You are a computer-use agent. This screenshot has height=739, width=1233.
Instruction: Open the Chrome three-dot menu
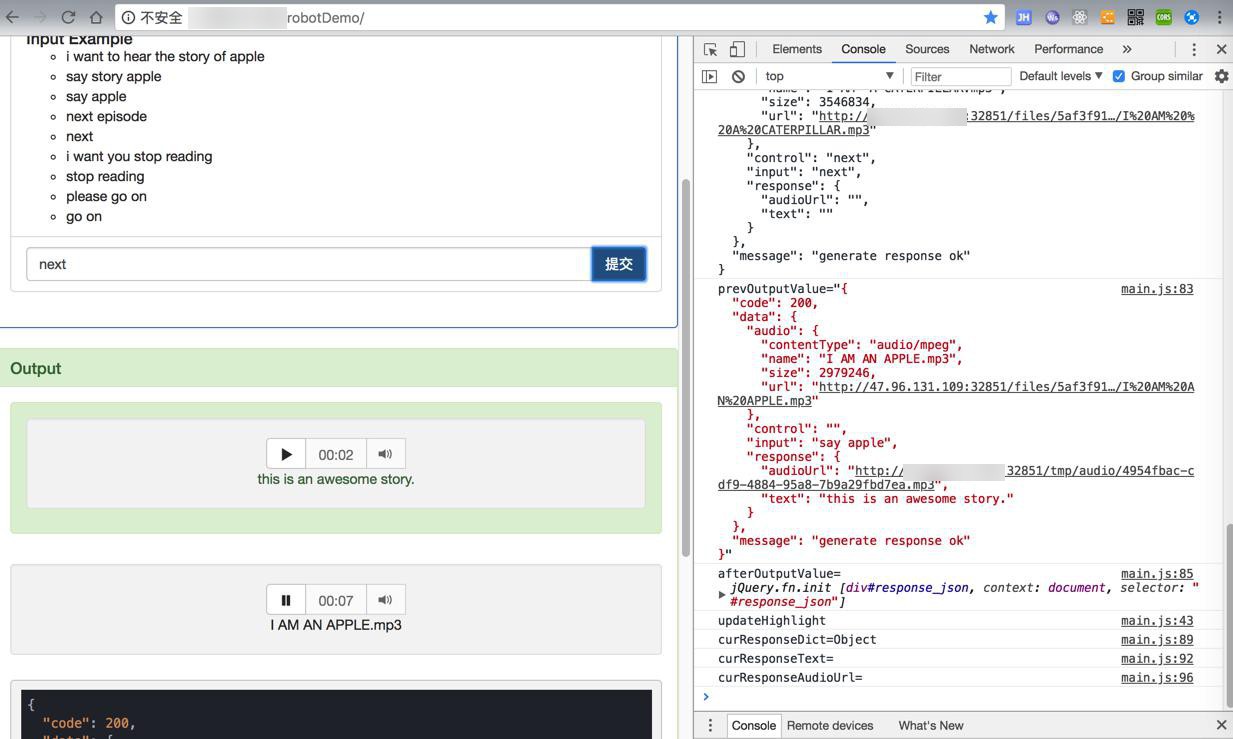(x=1220, y=17)
